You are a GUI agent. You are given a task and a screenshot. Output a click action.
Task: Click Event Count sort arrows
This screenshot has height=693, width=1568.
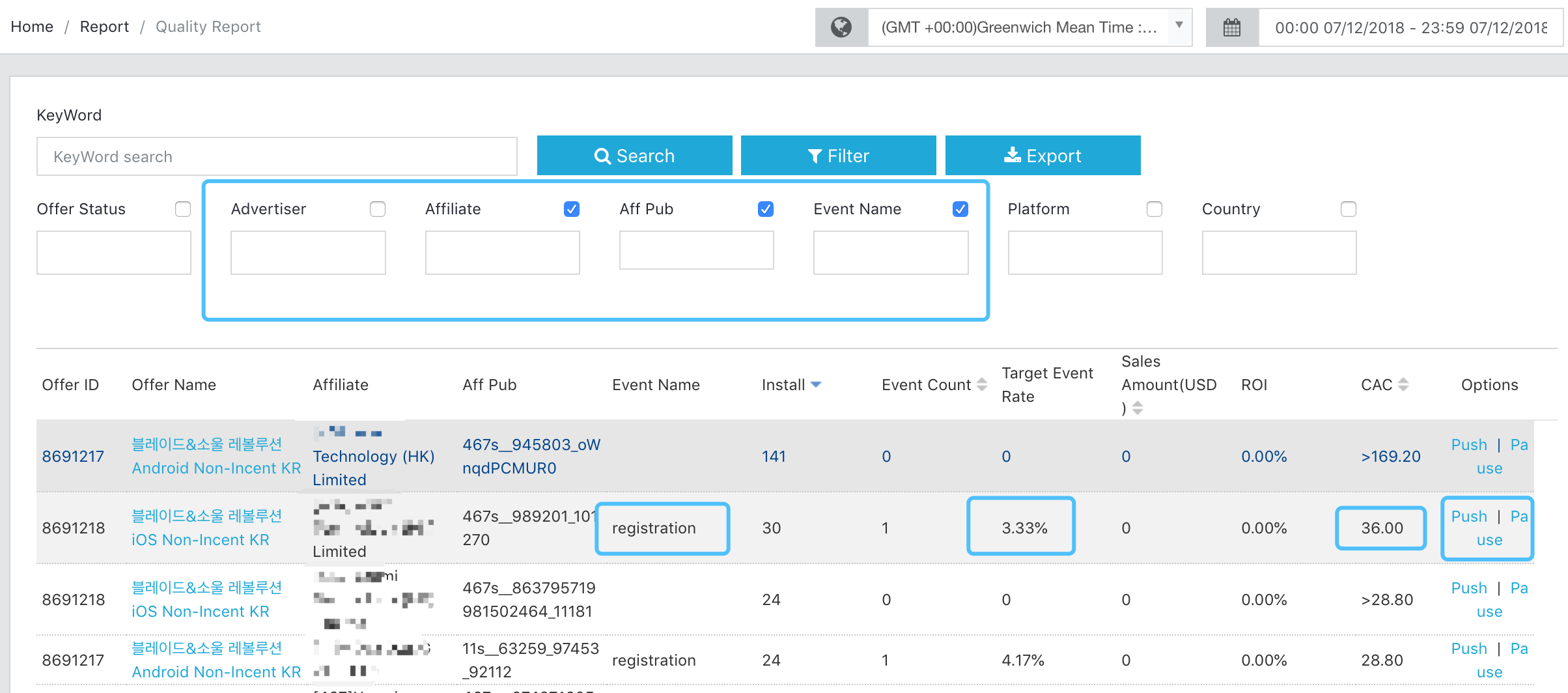coord(982,385)
